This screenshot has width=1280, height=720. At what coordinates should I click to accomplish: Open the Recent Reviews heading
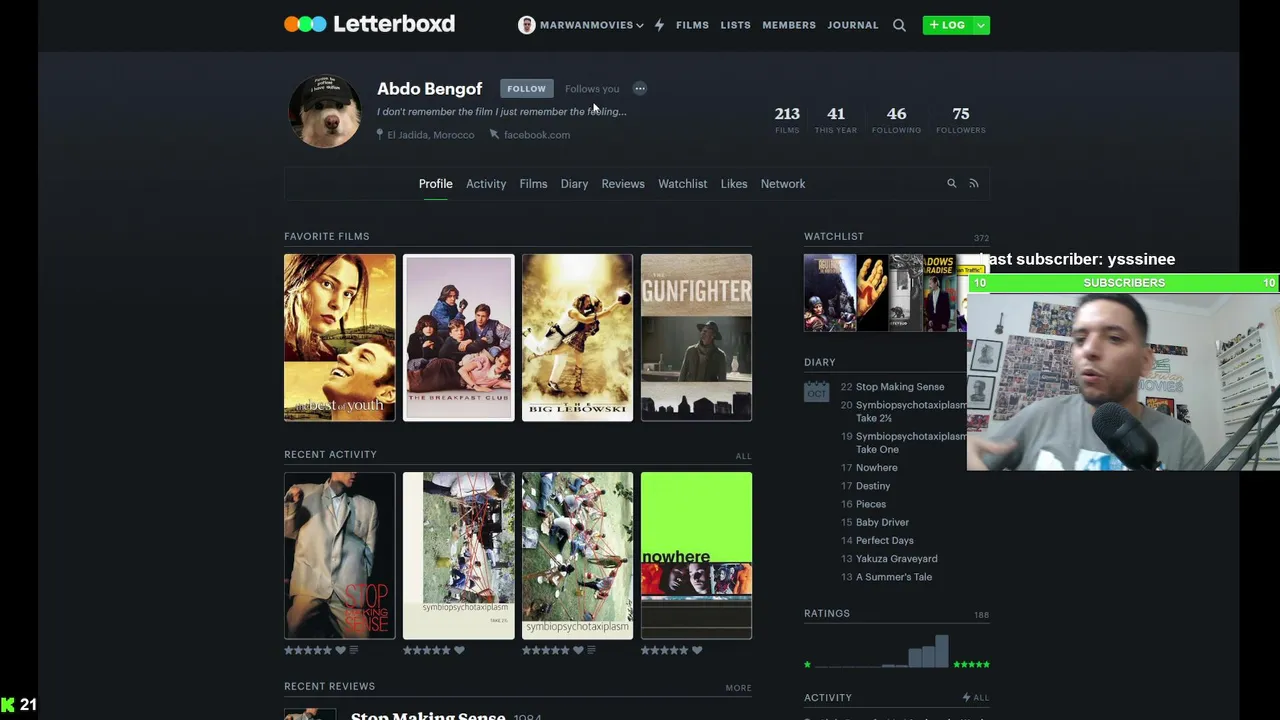(329, 686)
